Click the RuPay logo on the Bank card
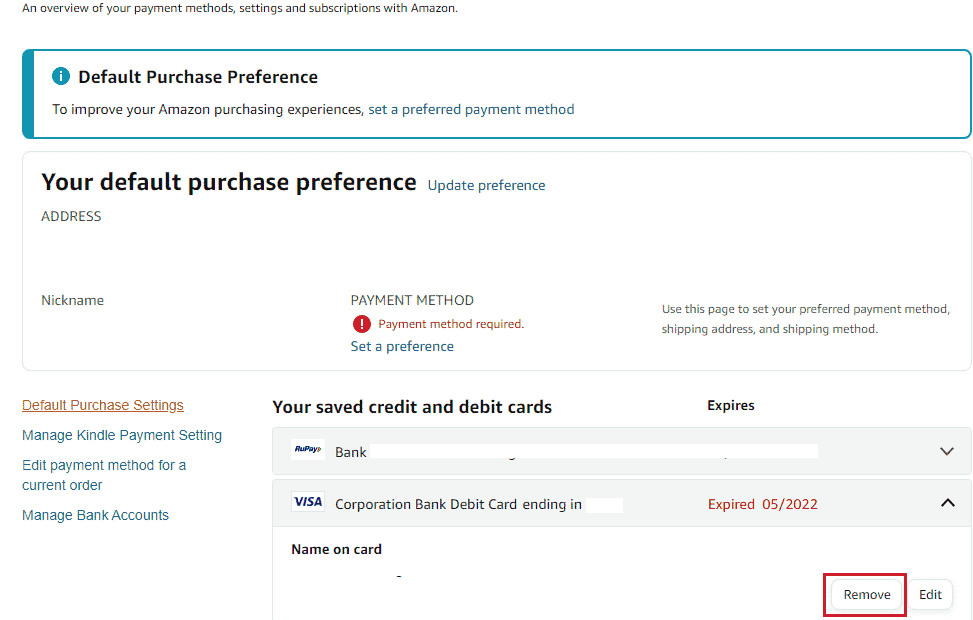The height and width of the screenshot is (620, 973). point(309,451)
